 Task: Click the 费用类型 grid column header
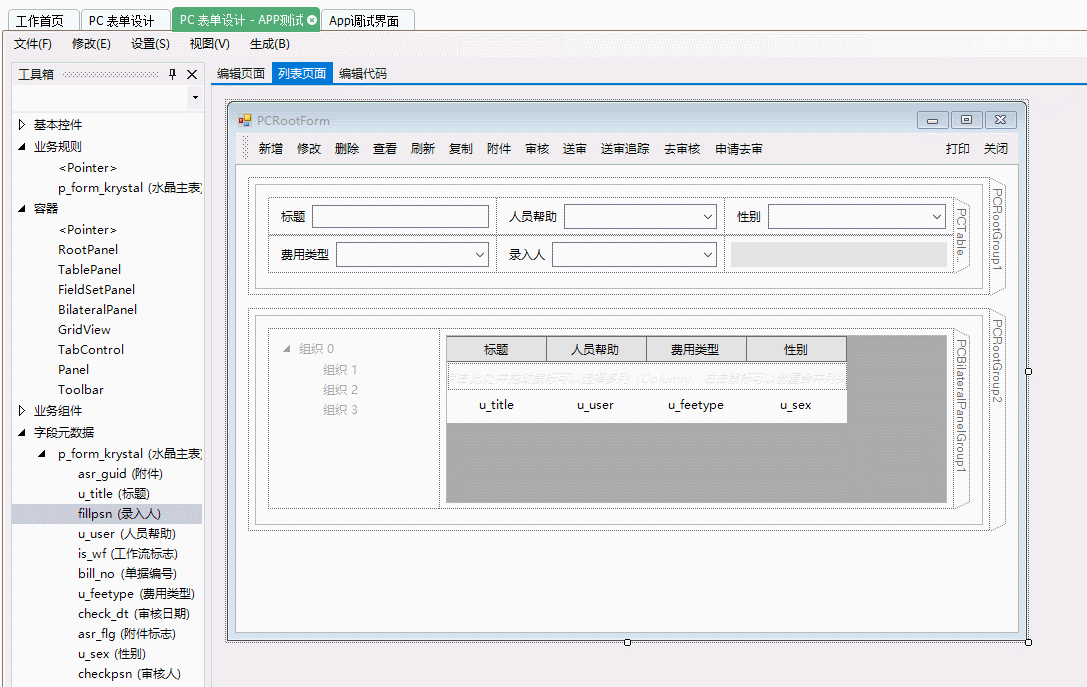click(x=696, y=349)
